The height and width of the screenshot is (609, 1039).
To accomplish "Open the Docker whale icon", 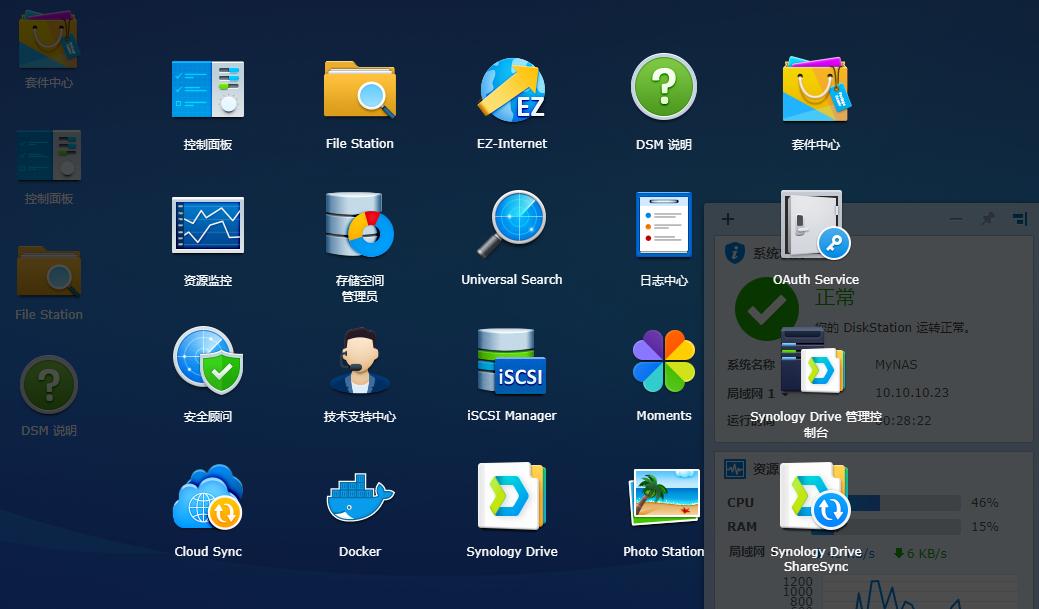I will point(360,497).
